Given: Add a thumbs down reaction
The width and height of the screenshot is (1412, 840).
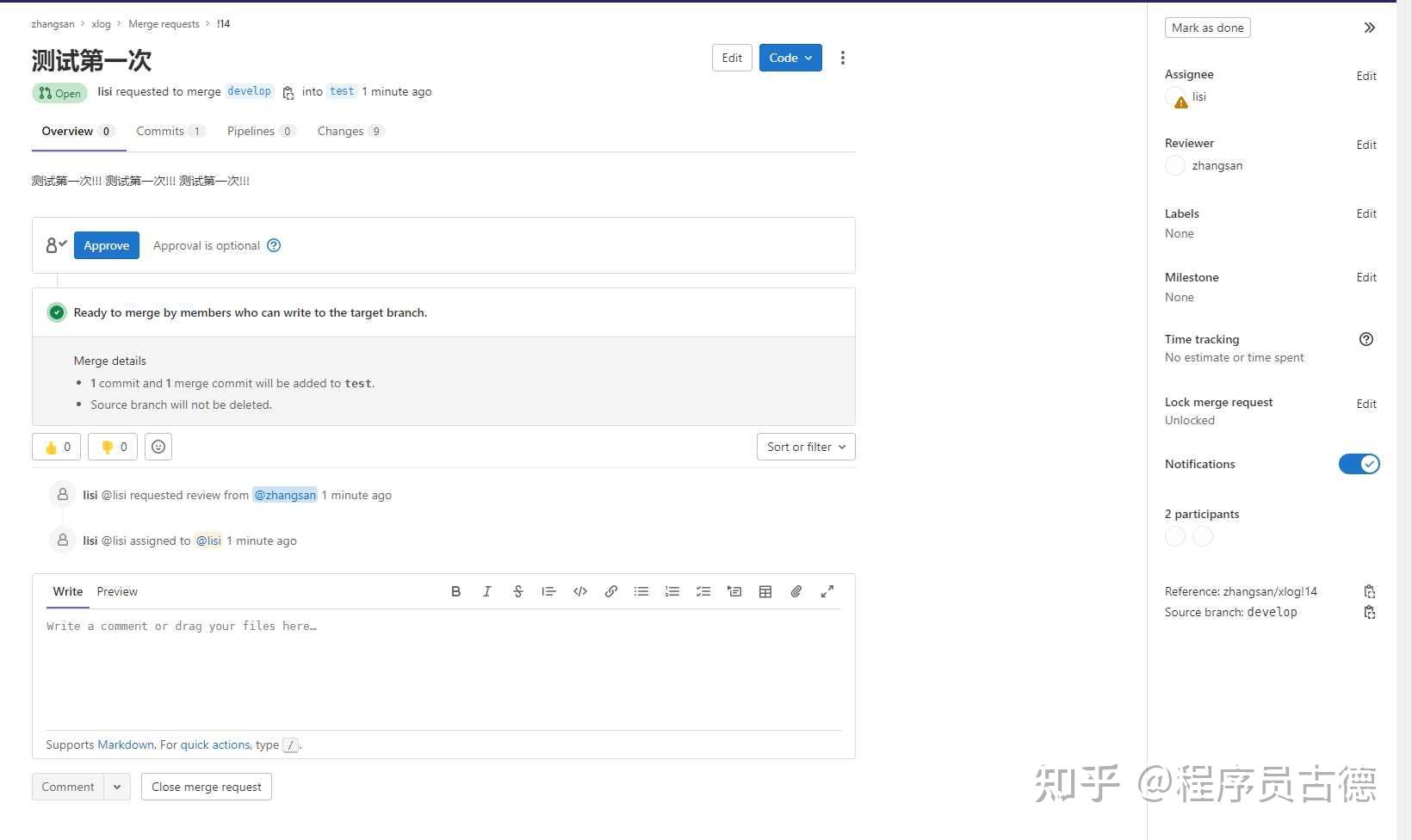Looking at the screenshot, I should click(112, 447).
